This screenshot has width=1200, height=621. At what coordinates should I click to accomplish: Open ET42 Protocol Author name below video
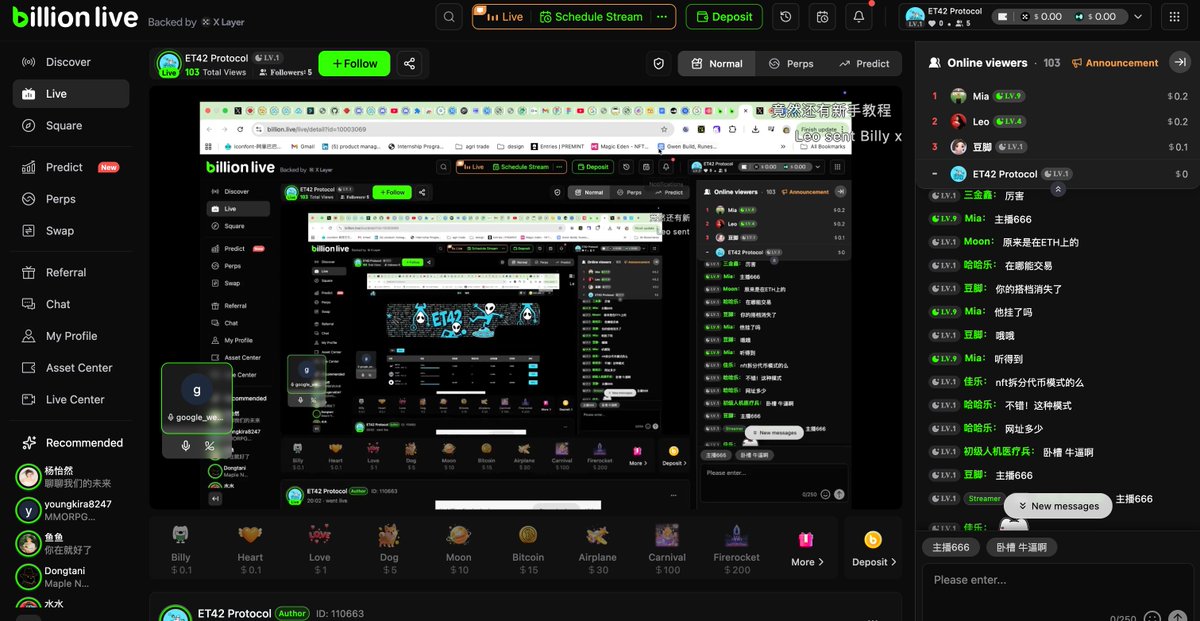coord(234,613)
